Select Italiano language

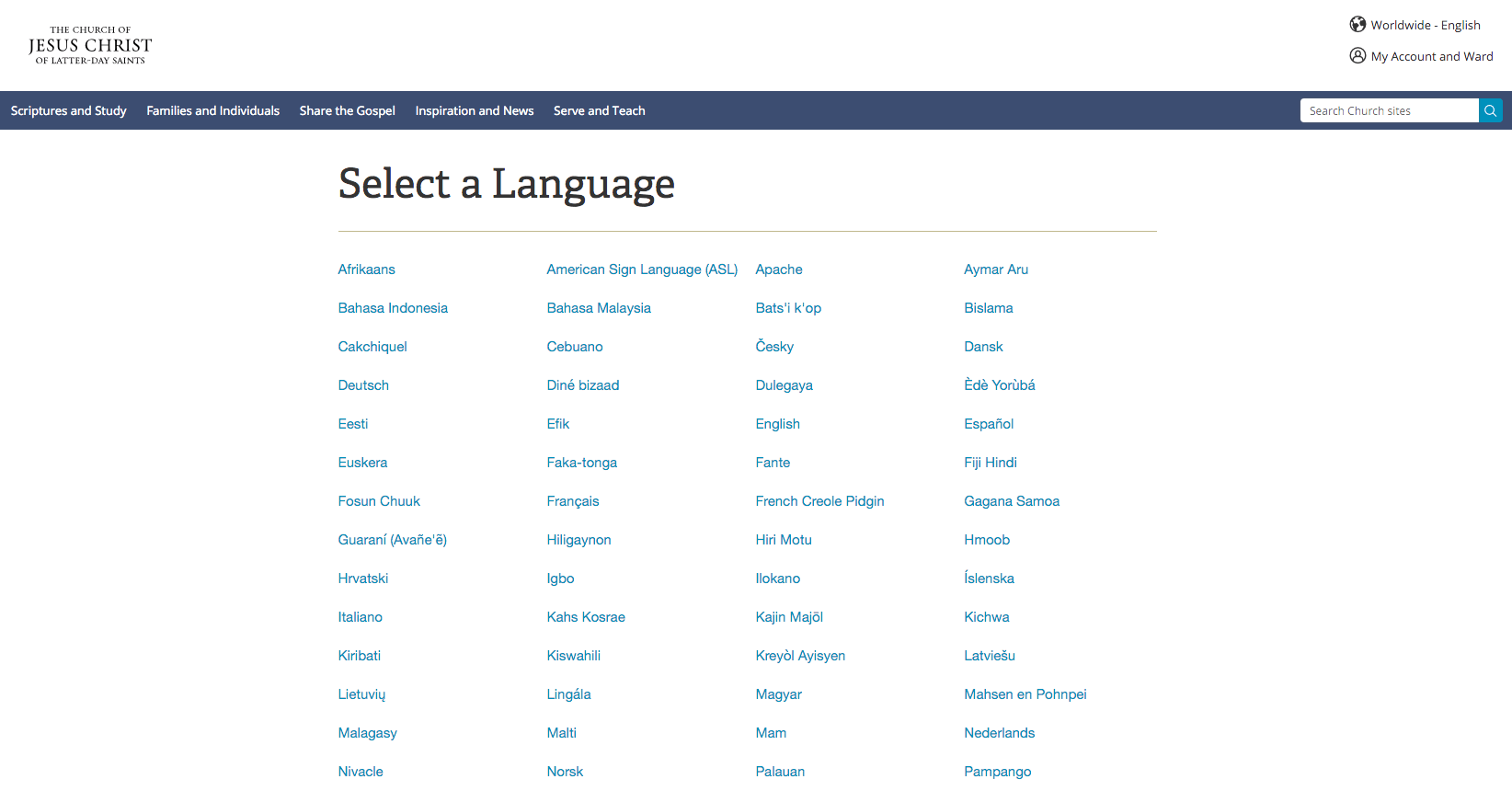click(361, 617)
